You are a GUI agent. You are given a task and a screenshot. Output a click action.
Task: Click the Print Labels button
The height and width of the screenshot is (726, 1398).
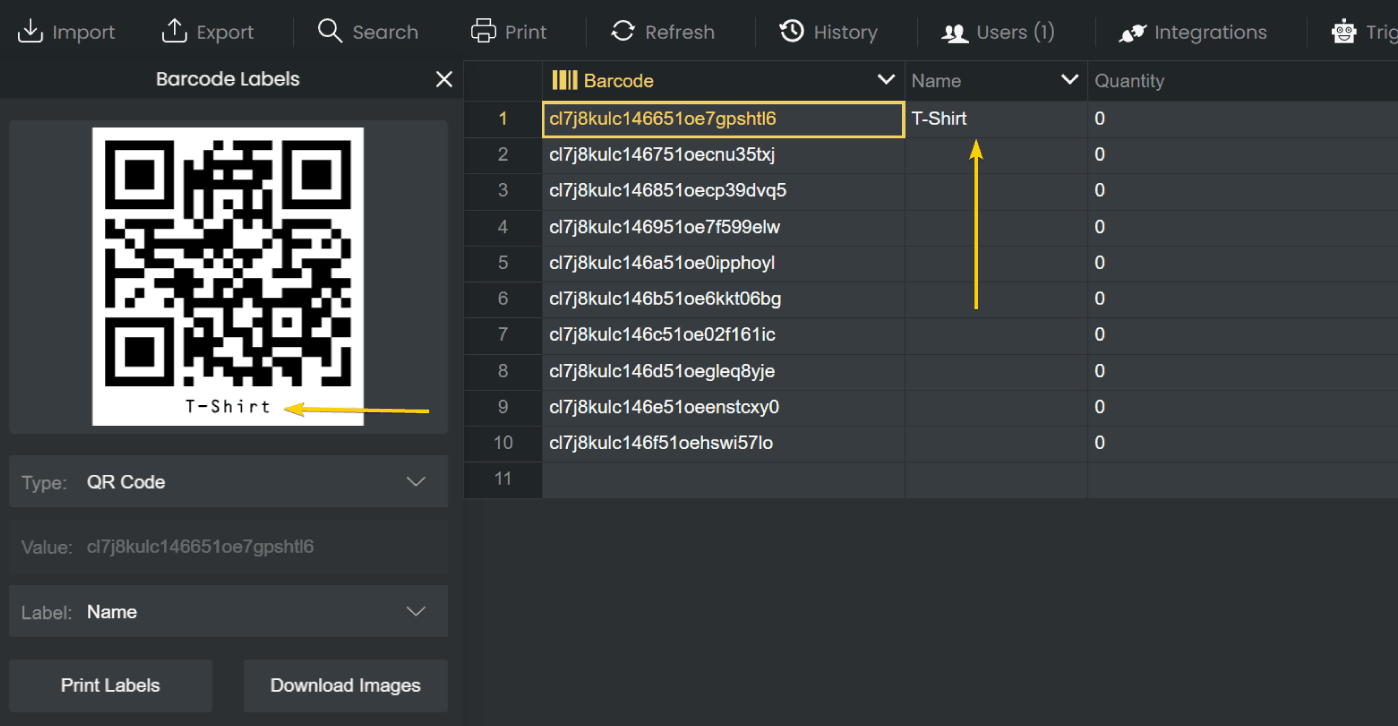(110, 685)
